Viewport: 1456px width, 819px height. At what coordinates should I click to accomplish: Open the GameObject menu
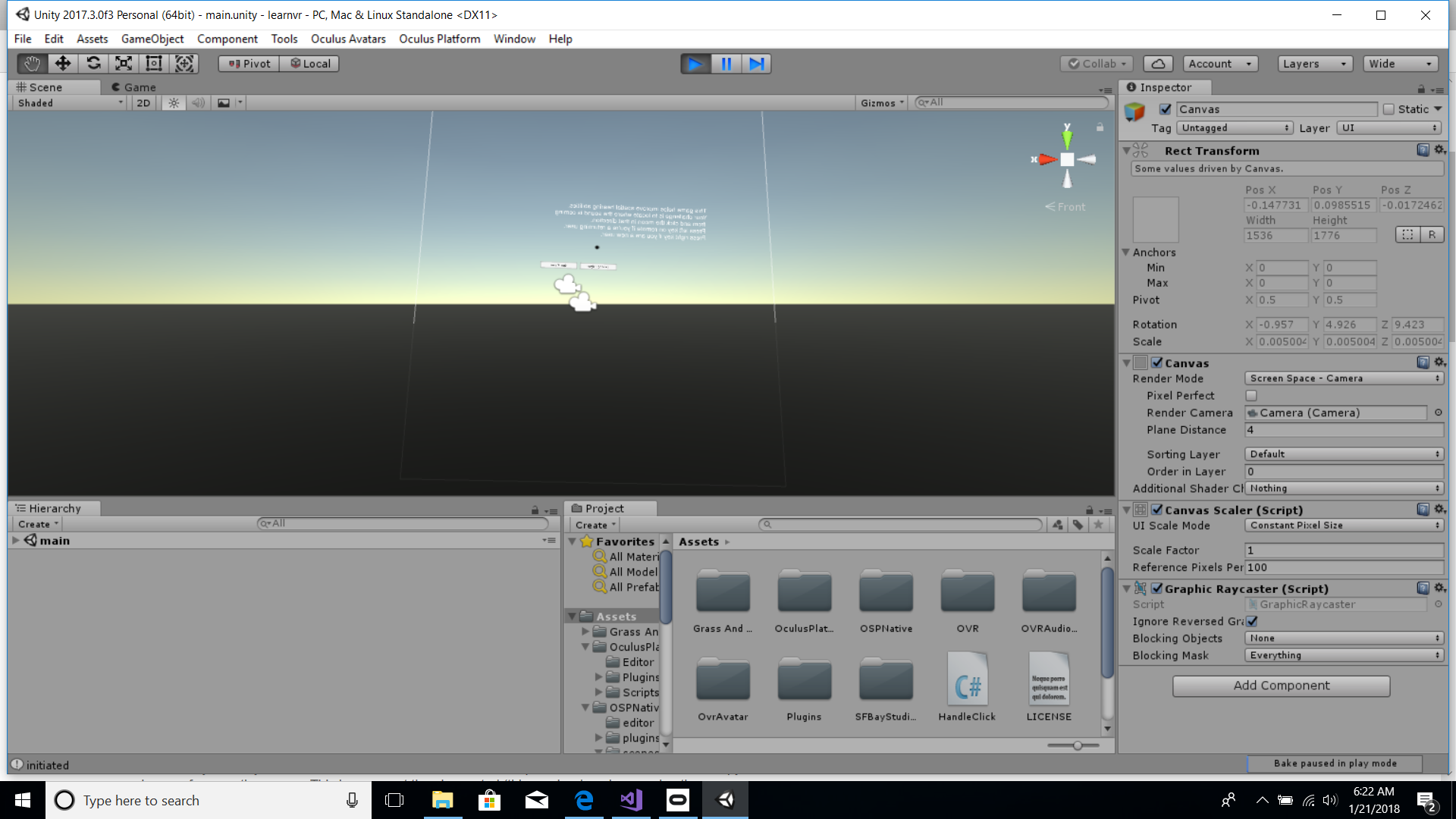pyautogui.click(x=152, y=39)
